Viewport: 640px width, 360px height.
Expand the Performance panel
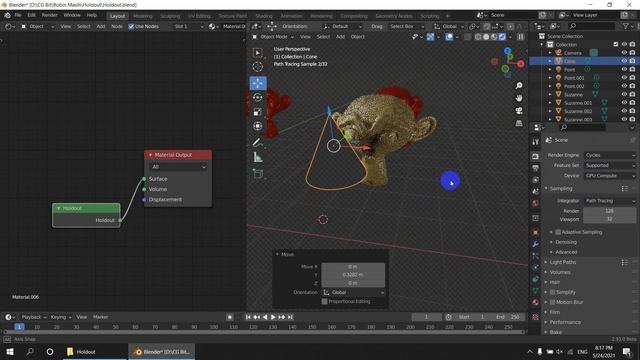tap(565, 322)
